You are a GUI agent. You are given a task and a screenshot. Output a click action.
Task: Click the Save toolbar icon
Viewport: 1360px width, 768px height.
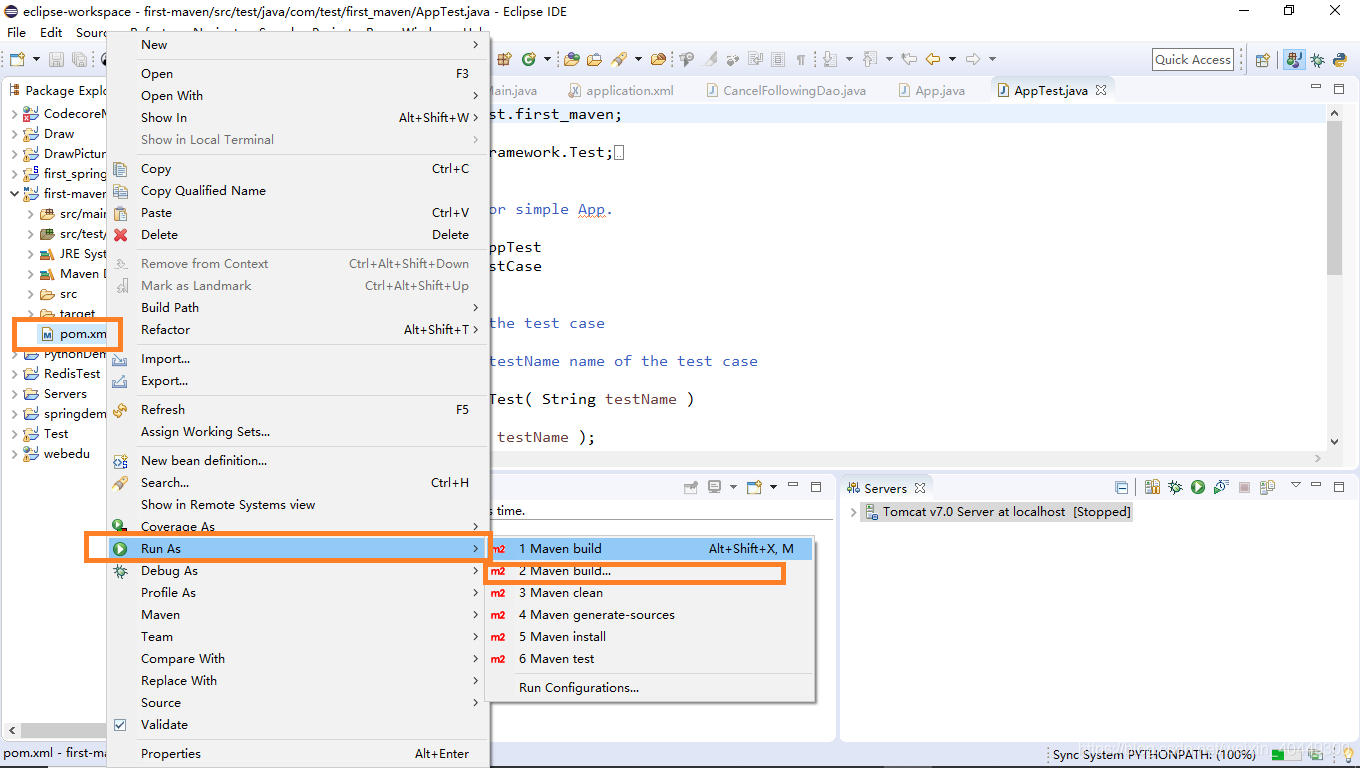(57, 60)
